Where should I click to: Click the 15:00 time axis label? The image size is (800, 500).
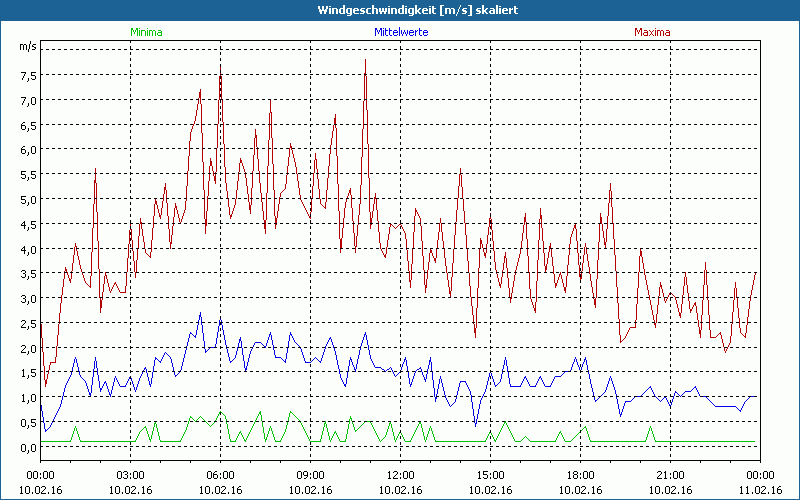pyautogui.click(x=491, y=475)
